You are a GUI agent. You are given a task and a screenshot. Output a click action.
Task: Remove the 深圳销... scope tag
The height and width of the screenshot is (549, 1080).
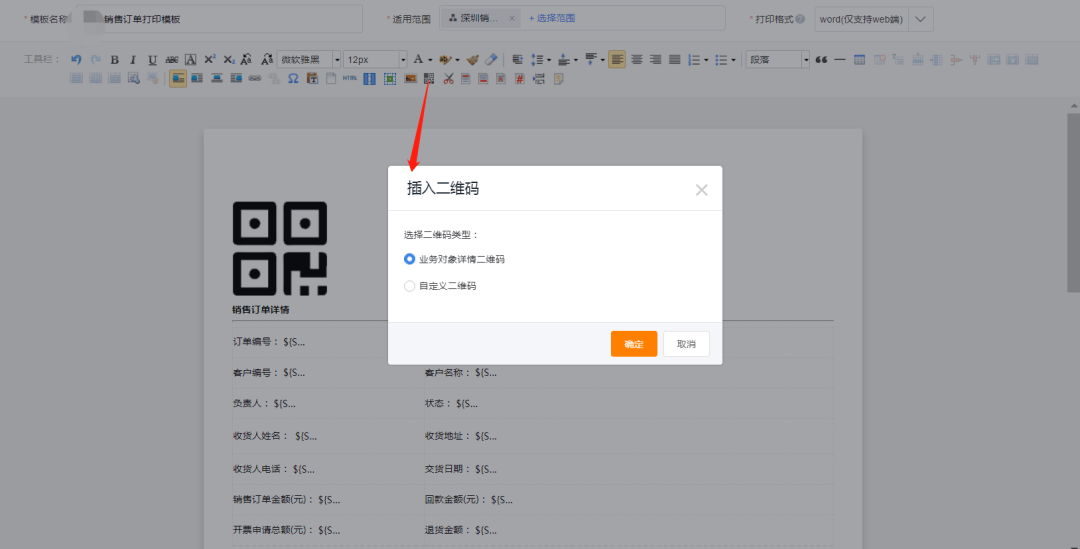click(x=512, y=19)
